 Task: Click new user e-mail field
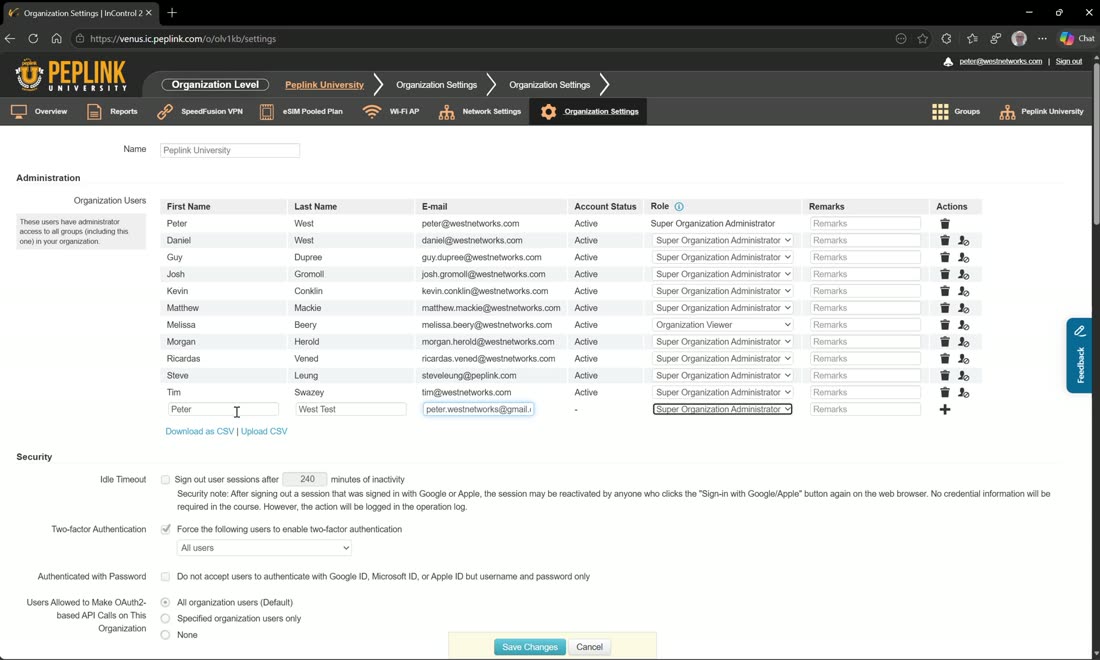[478, 409]
